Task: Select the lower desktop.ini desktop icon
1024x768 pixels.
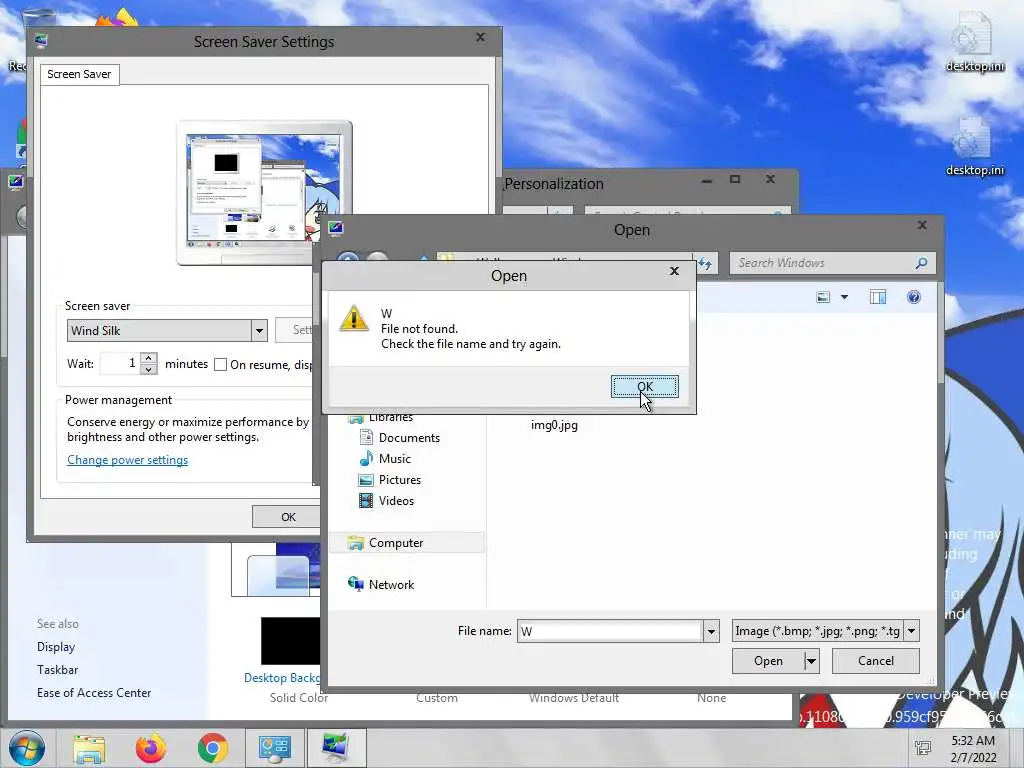Action: point(974,146)
